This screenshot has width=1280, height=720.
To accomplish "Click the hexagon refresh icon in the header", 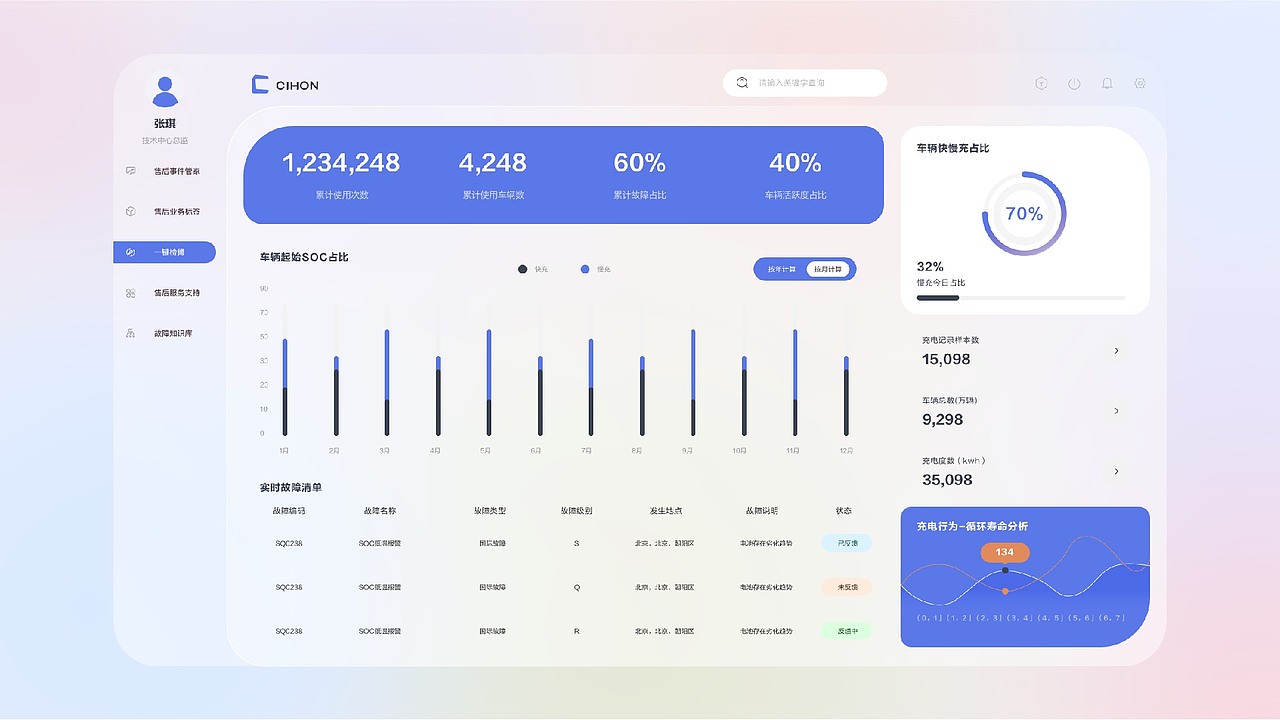I will coord(1041,83).
